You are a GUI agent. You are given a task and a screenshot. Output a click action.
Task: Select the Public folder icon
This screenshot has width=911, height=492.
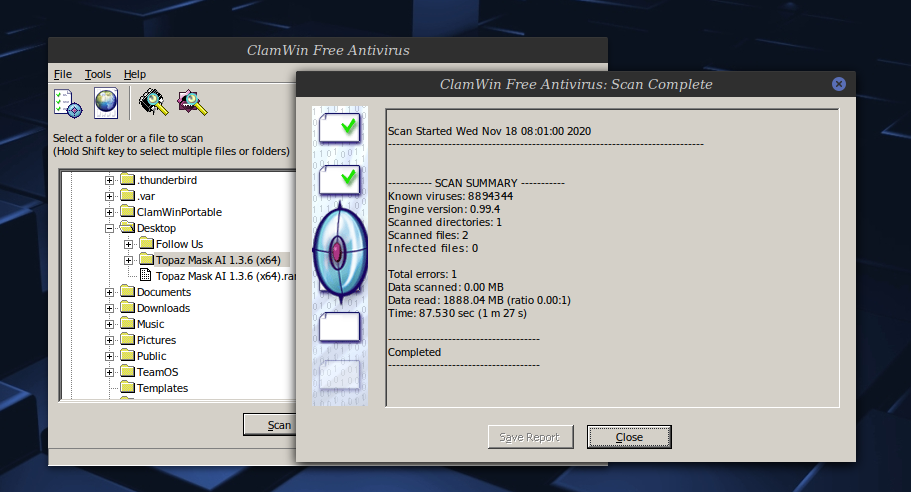(128, 355)
